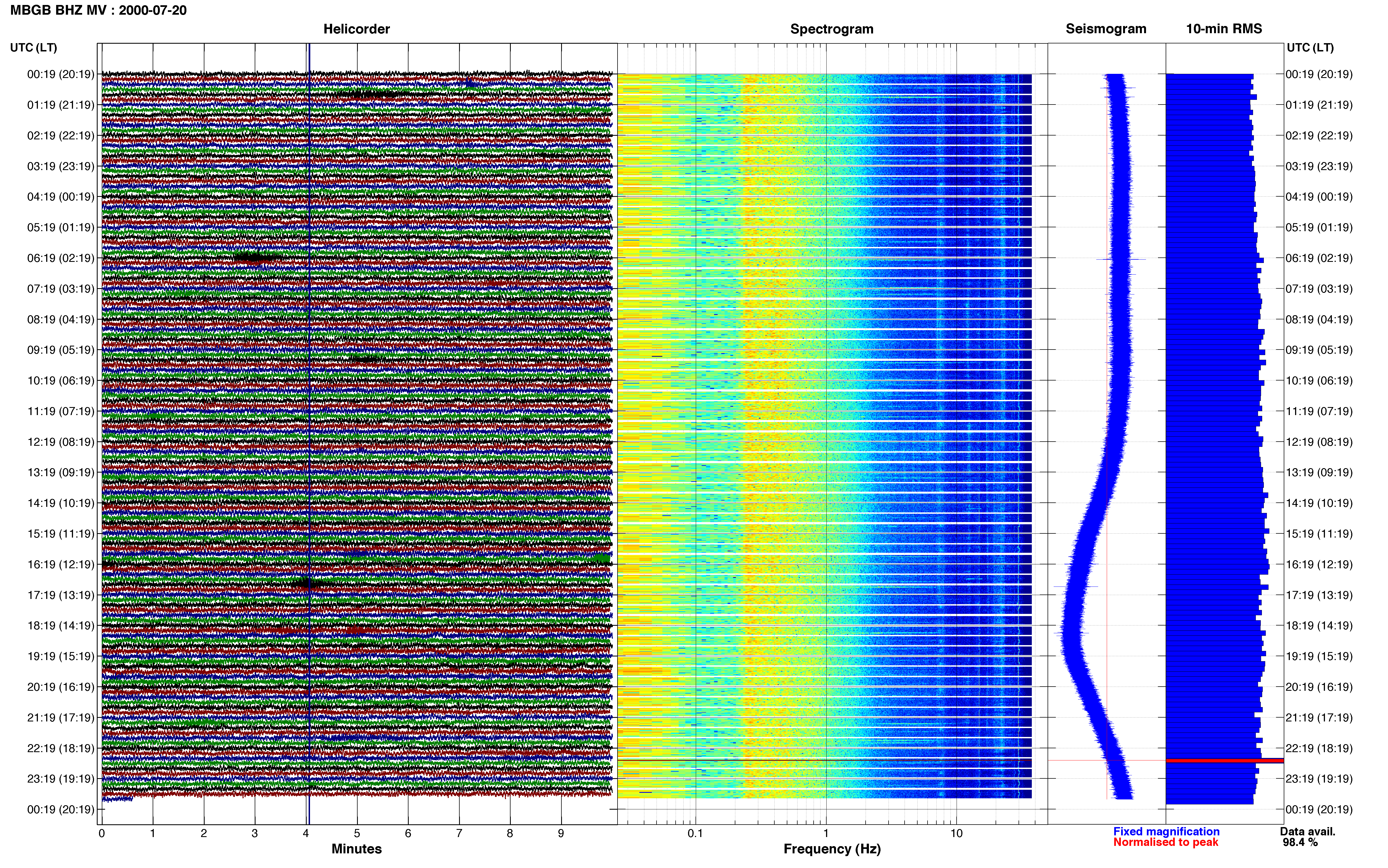
Task: Click minute tick label 3 on helicorder axis
Action: coord(255,833)
